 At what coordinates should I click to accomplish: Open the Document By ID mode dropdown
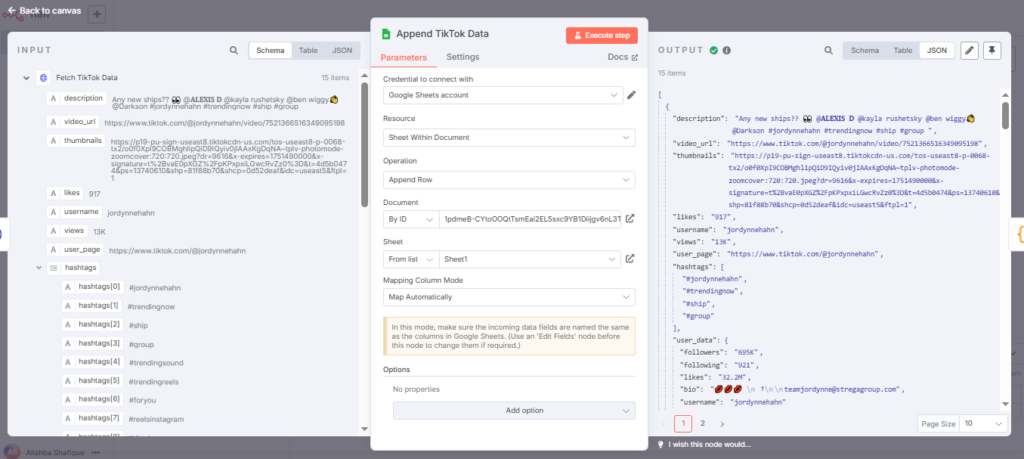(x=411, y=219)
